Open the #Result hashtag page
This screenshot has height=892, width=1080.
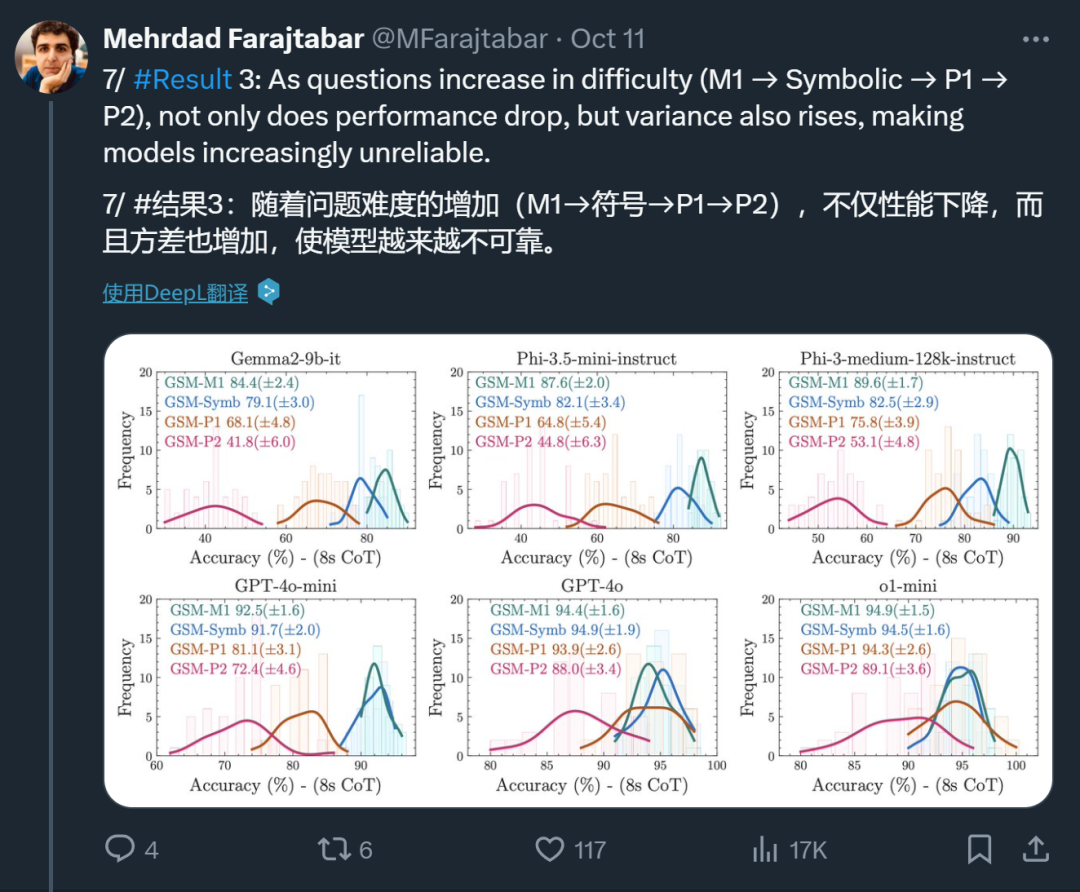tap(182, 78)
